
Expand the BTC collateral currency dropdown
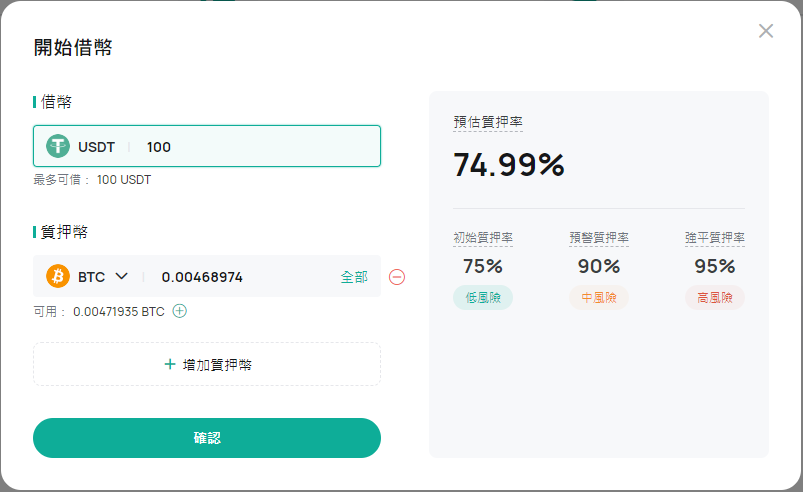tap(121, 276)
